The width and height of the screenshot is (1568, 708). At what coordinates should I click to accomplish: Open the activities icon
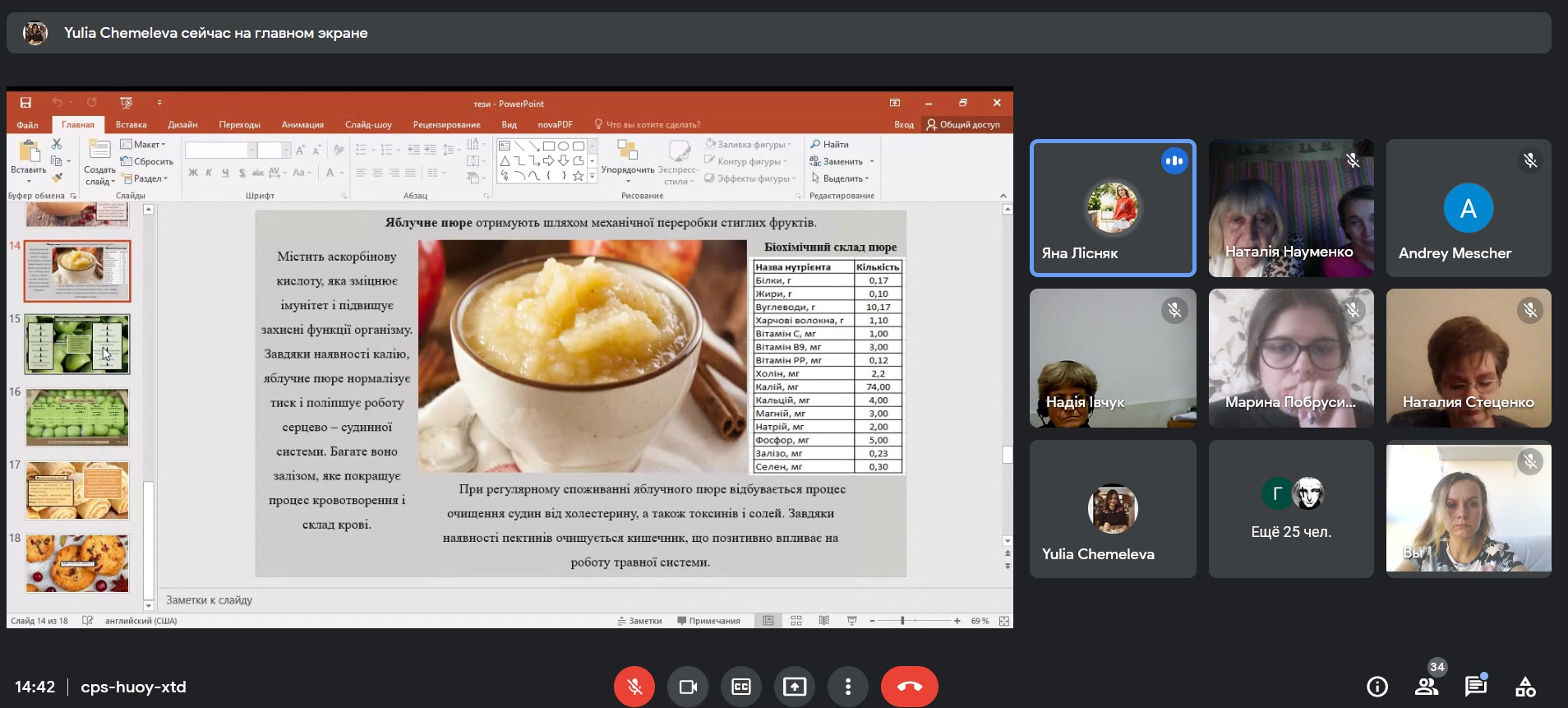1525,687
